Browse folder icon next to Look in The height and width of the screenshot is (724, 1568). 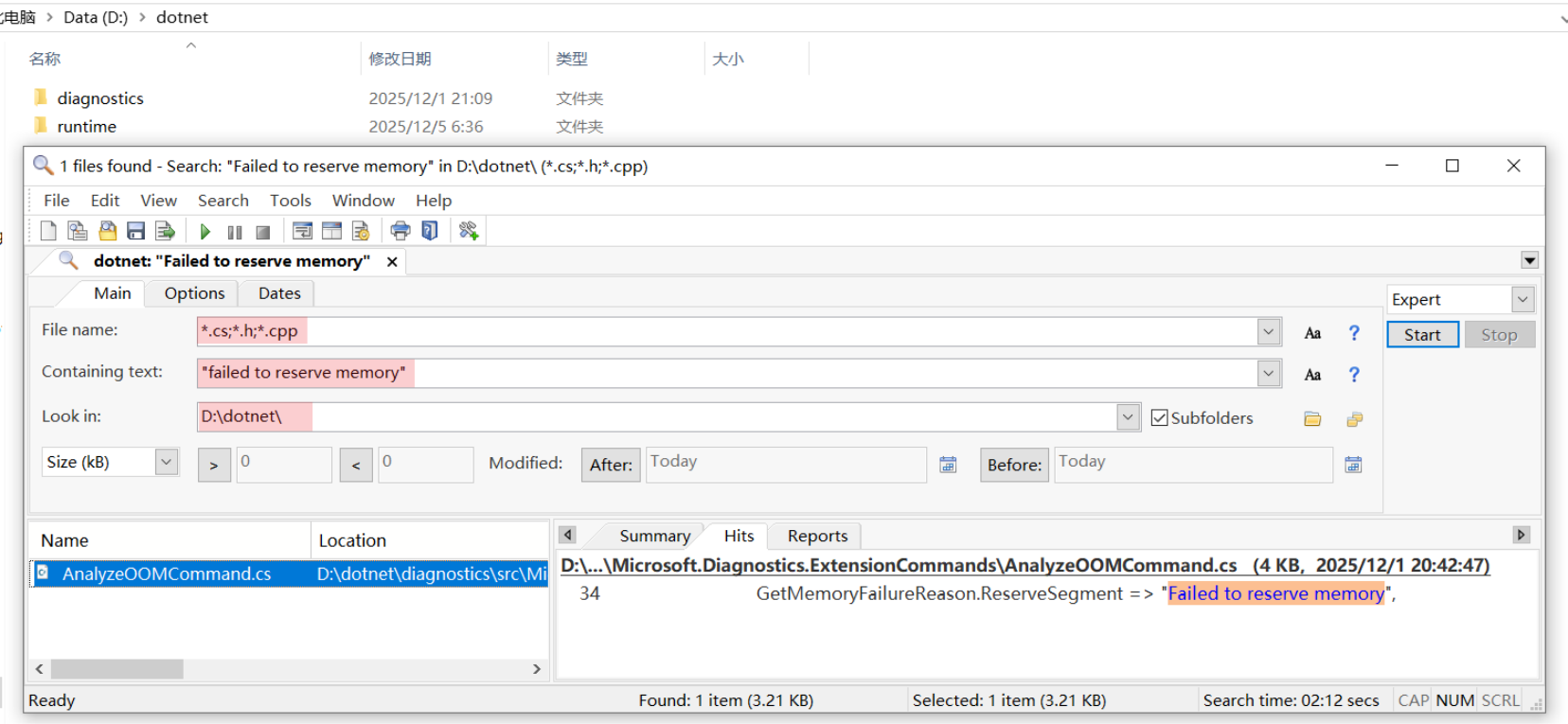(x=1312, y=418)
